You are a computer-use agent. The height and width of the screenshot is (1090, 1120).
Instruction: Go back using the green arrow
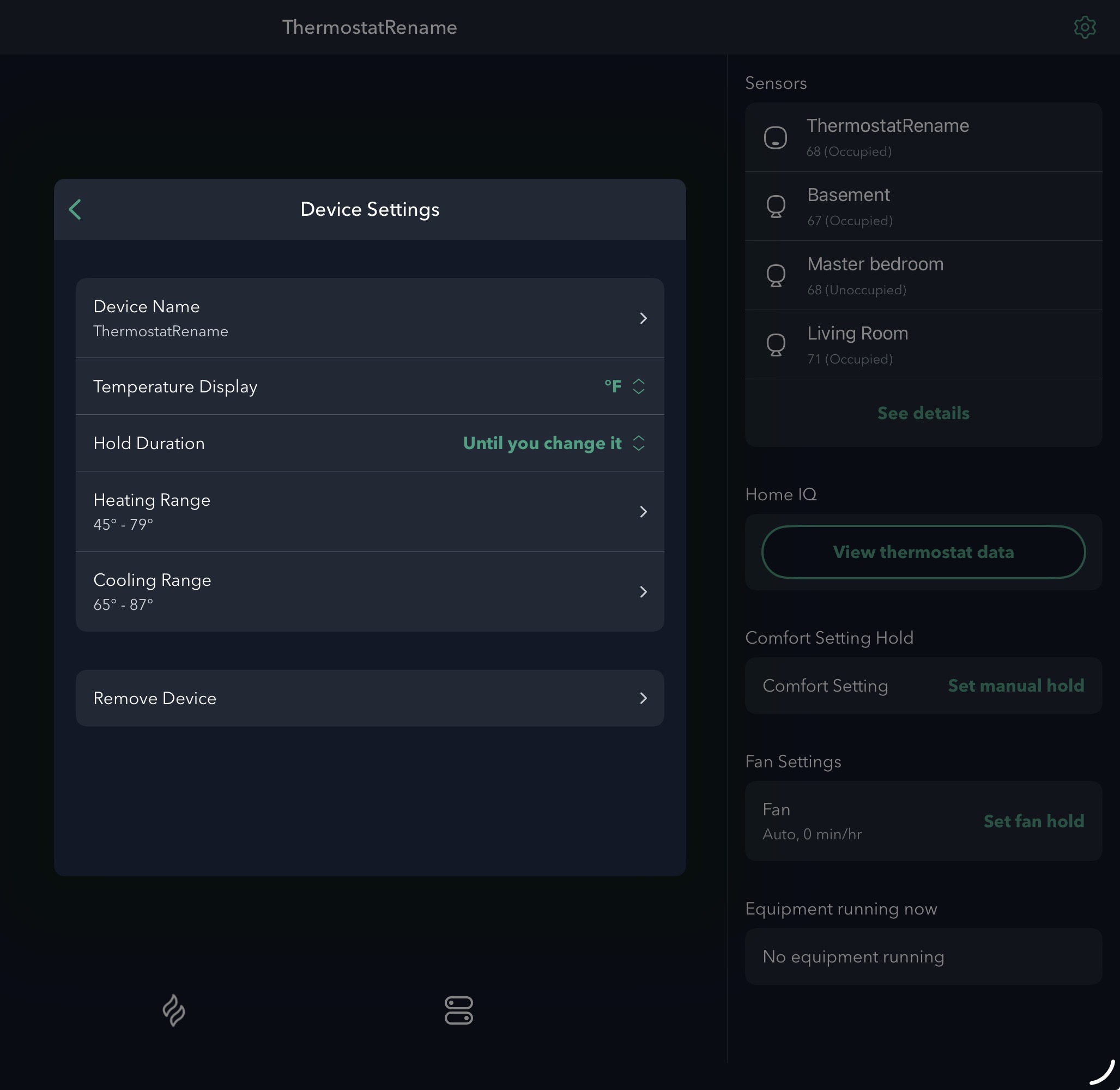coord(75,209)
